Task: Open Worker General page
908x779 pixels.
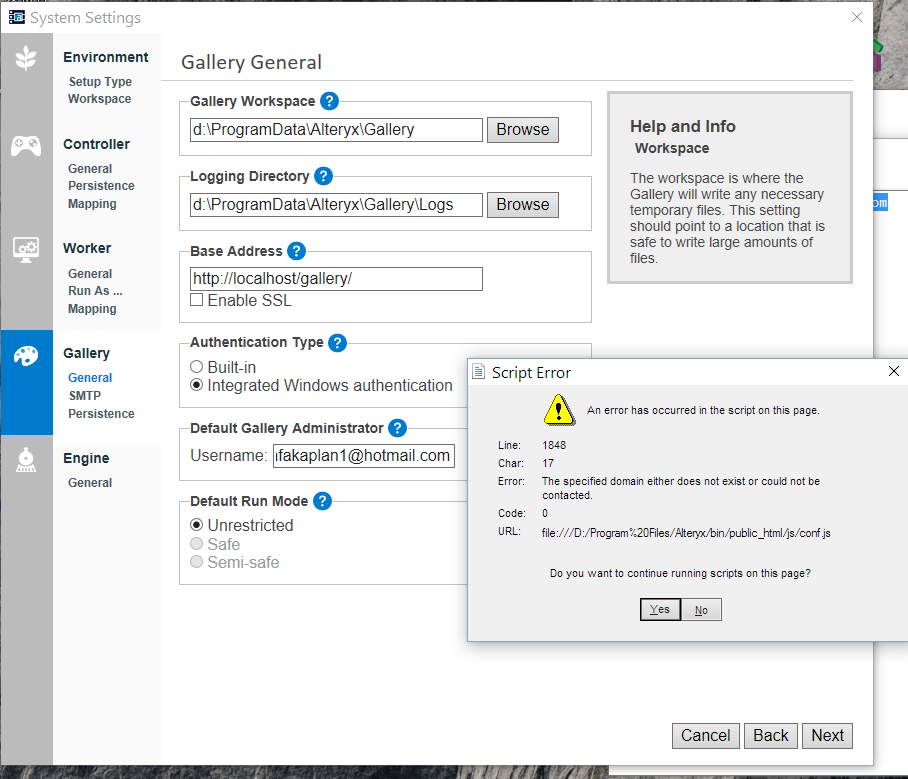Action: click(90, 273)
